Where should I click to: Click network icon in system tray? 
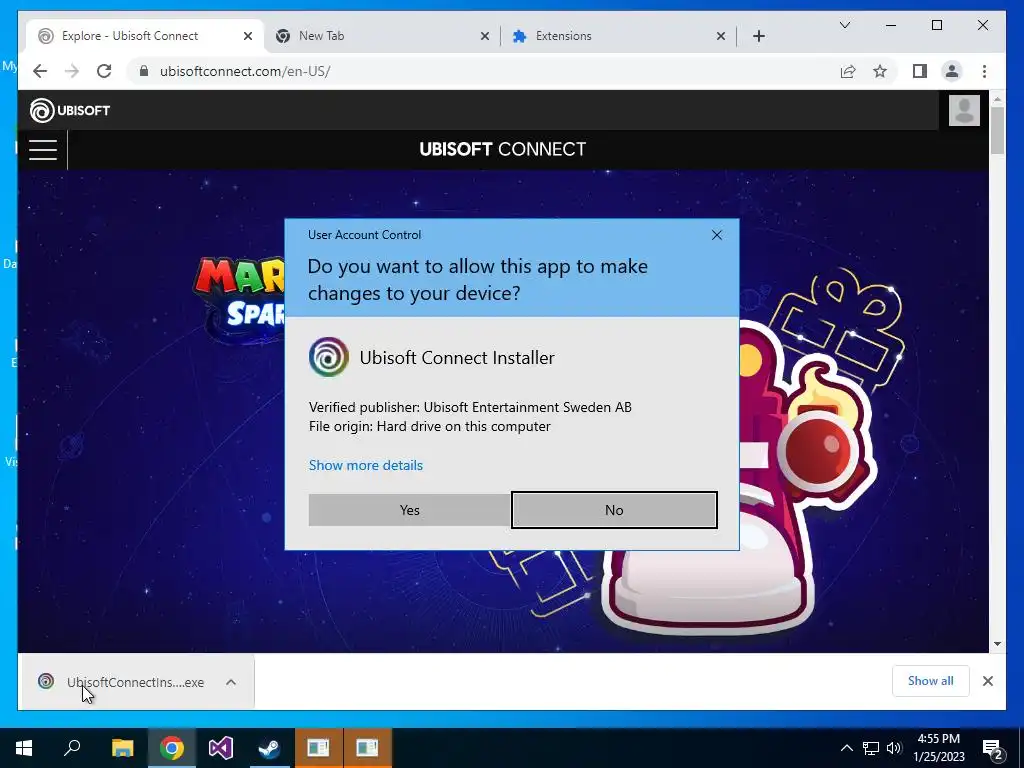pyautogui.click(x=871, y=748)
